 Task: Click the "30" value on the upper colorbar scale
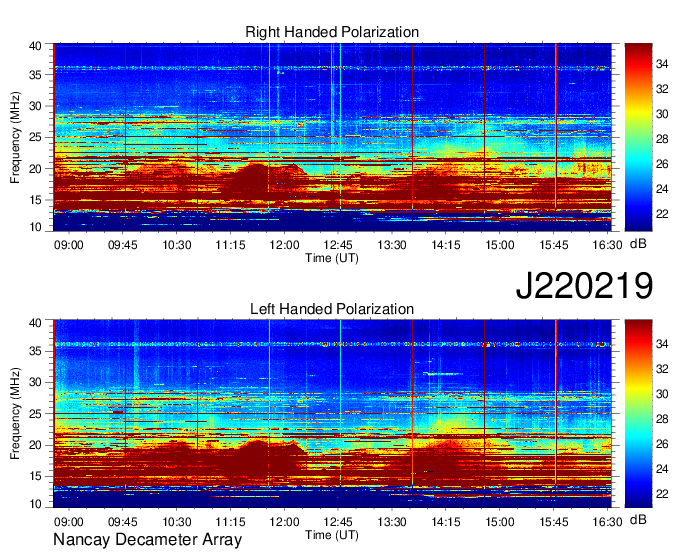click(x=662, y=114)
